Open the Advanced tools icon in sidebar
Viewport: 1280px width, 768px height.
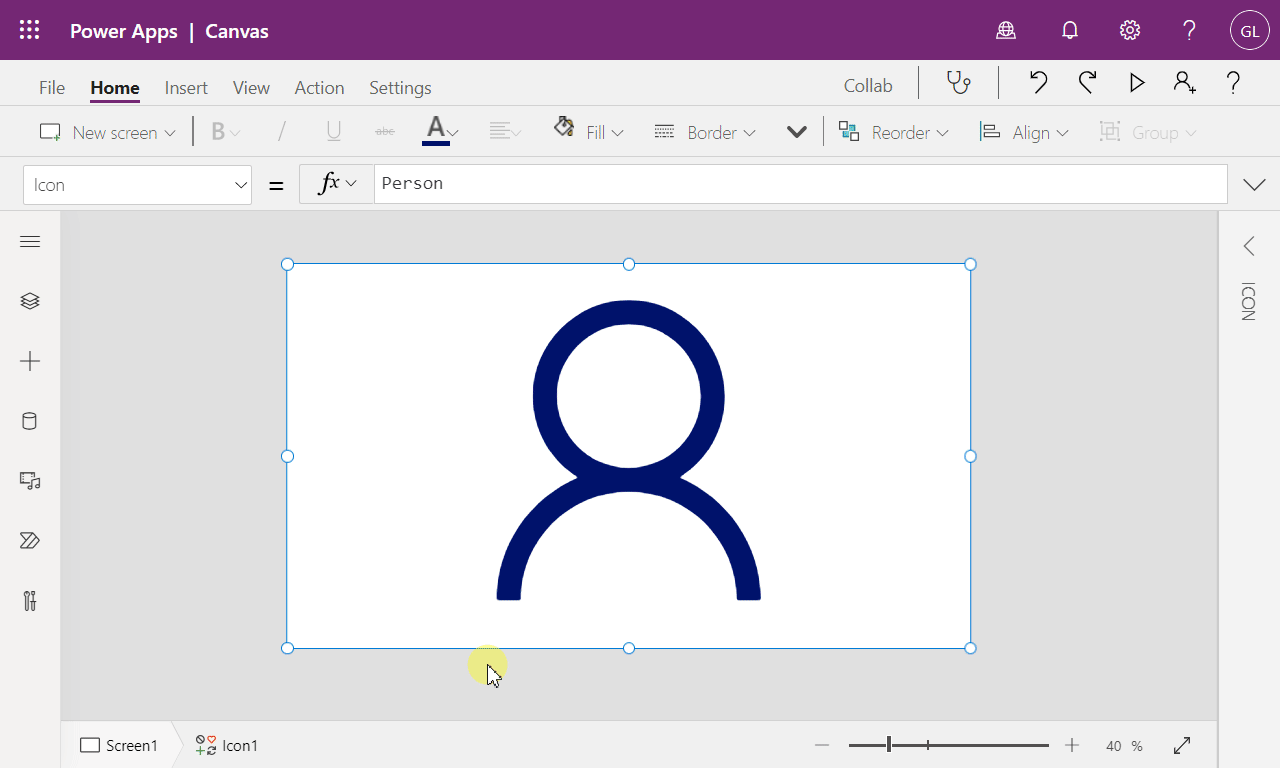(30, 601)
